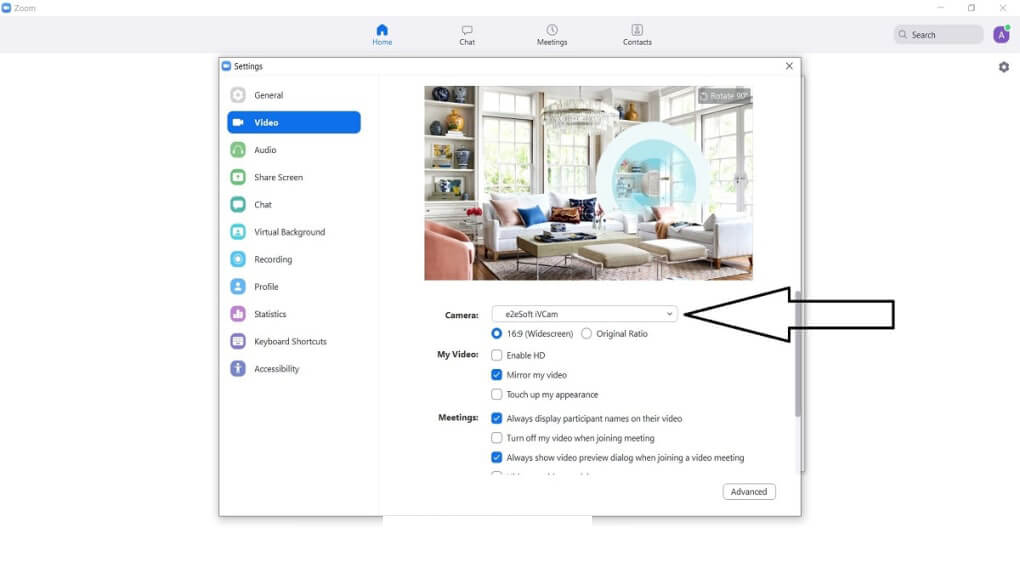Click the Advanced button

tap(748, 492)
